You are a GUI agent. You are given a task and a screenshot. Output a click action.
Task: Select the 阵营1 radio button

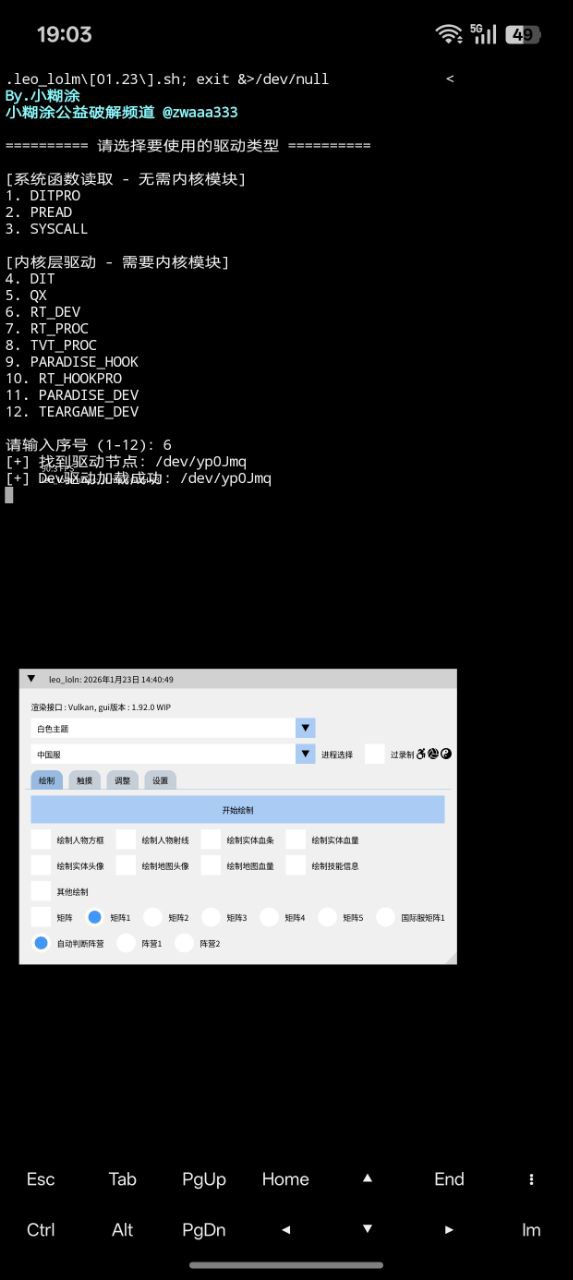[126, 943]
